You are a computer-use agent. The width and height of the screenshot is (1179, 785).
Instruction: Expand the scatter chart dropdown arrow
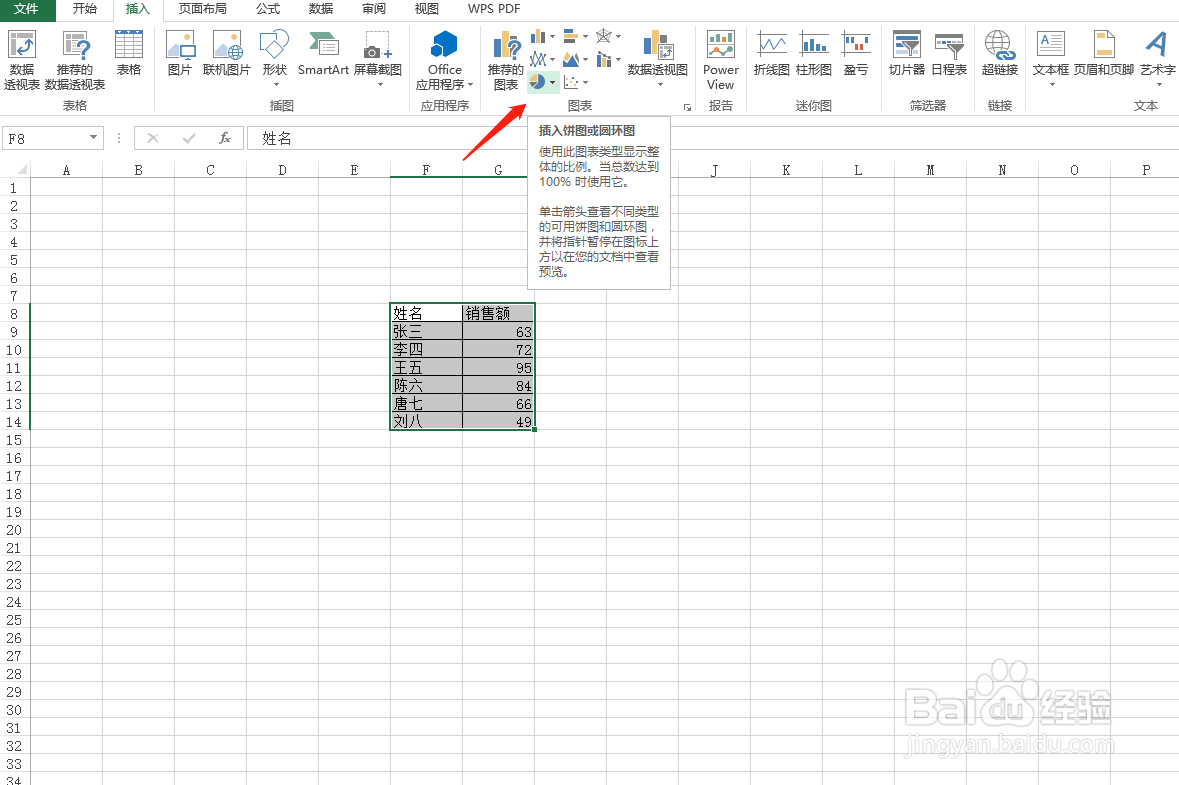pos(586,81)
